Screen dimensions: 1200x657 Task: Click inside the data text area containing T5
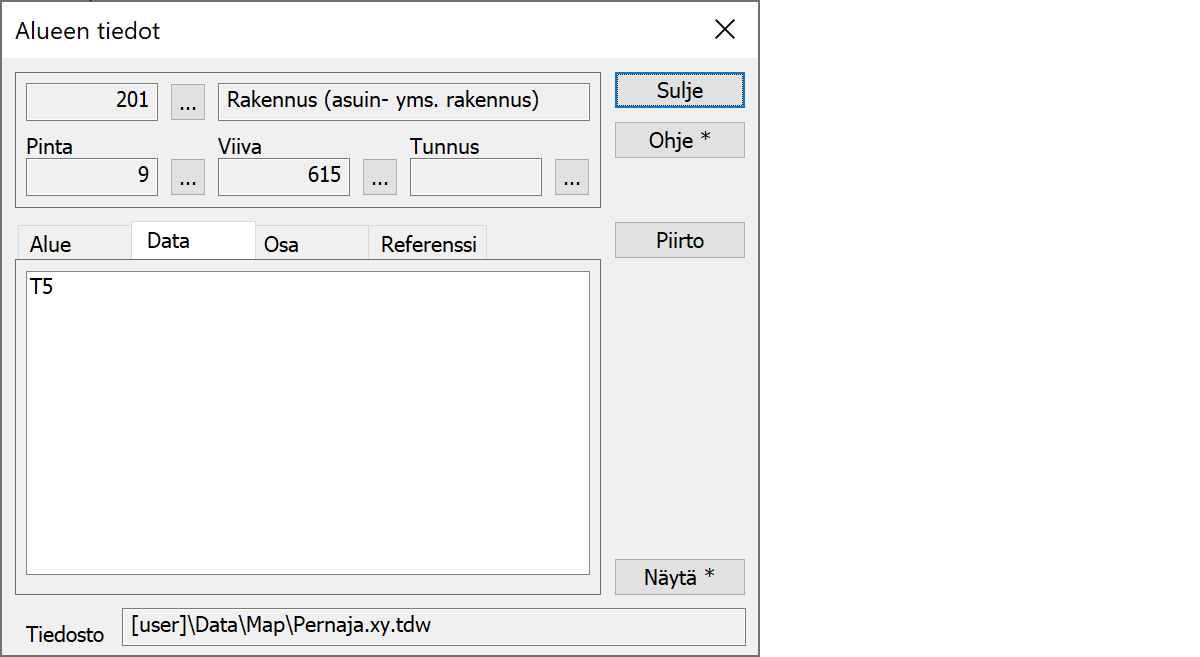[x=307, y=422]
